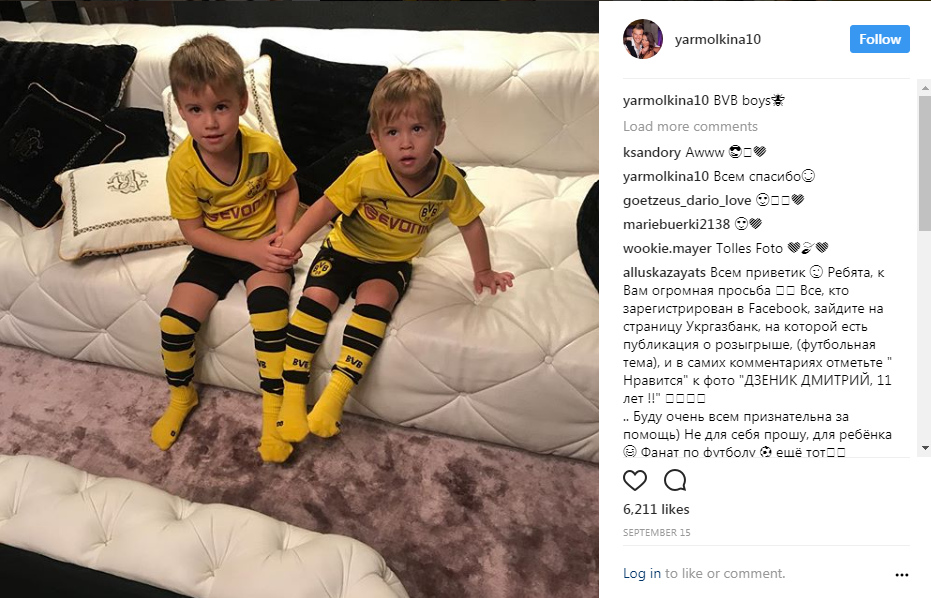Follow the yarmolkina10 account
The height and width of the screenshot is (598, 931).
click(879, 39)
